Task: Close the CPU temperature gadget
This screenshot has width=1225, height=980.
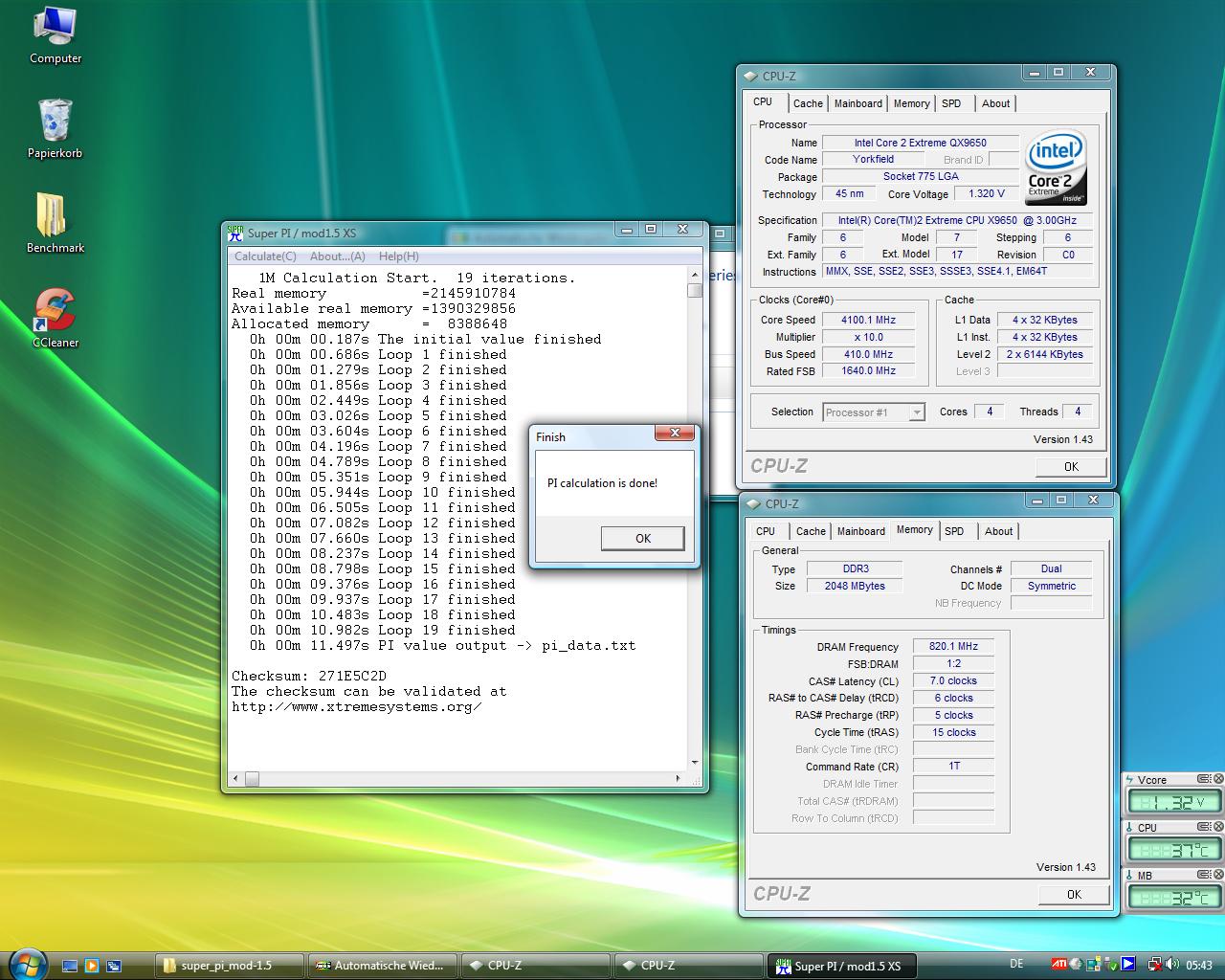Action: [1218, 827]
